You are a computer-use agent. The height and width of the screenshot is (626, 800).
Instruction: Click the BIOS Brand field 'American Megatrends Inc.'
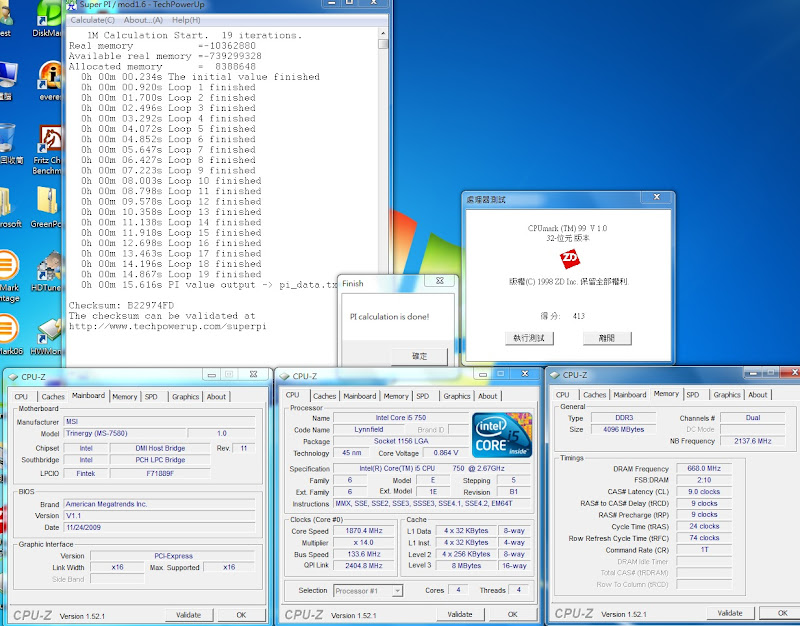click(160, 504)
